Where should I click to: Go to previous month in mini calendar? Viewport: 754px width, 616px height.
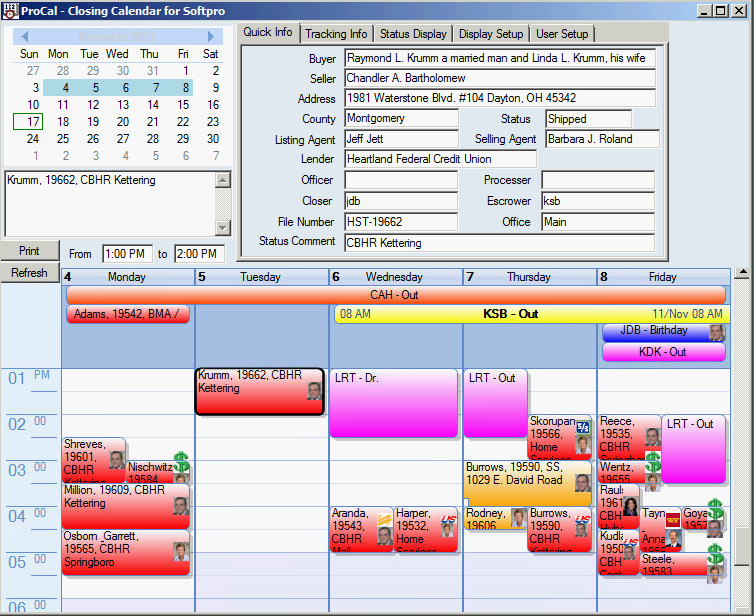pos(25,36)
